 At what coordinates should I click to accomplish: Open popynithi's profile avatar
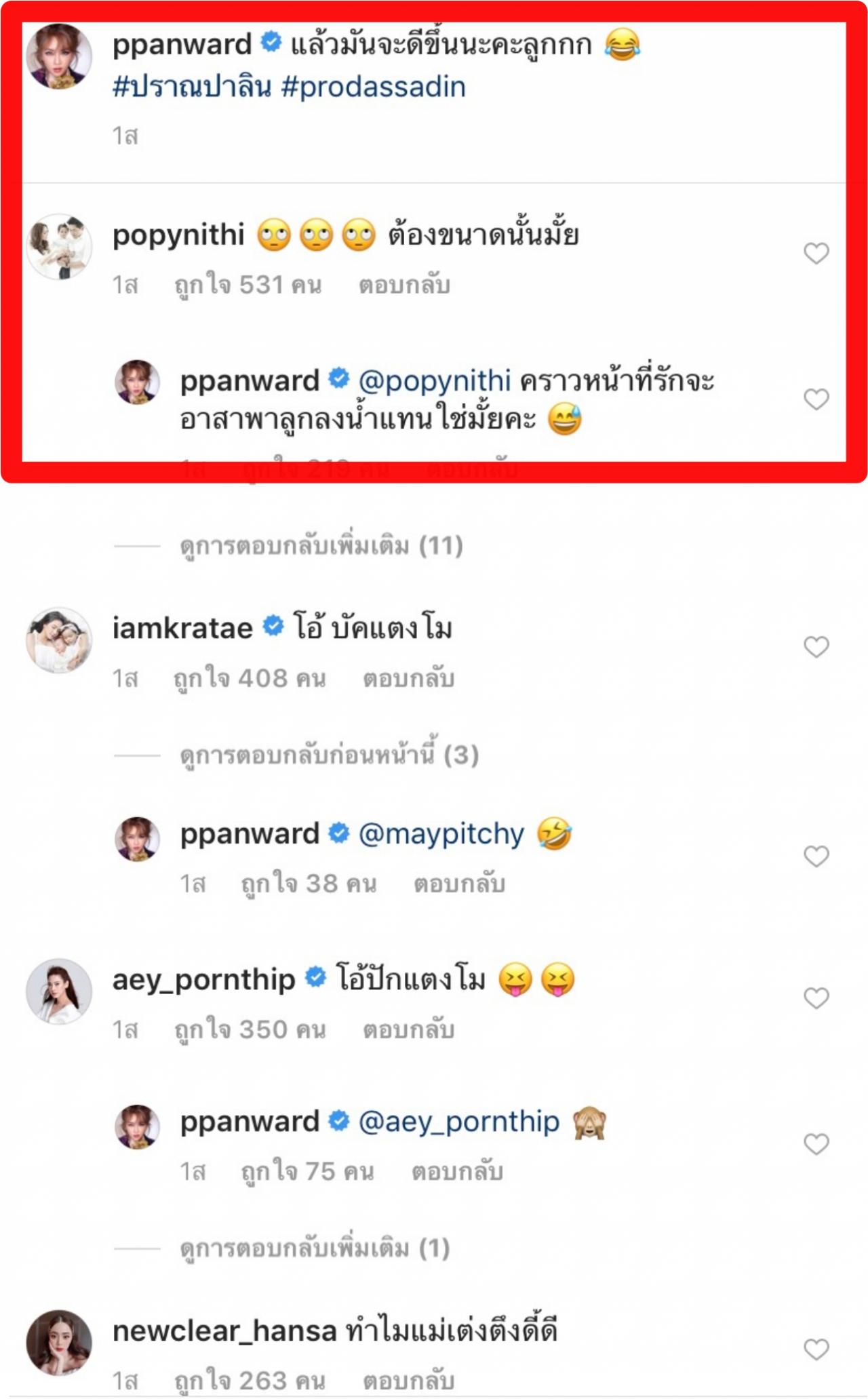(x=59, y=247)
